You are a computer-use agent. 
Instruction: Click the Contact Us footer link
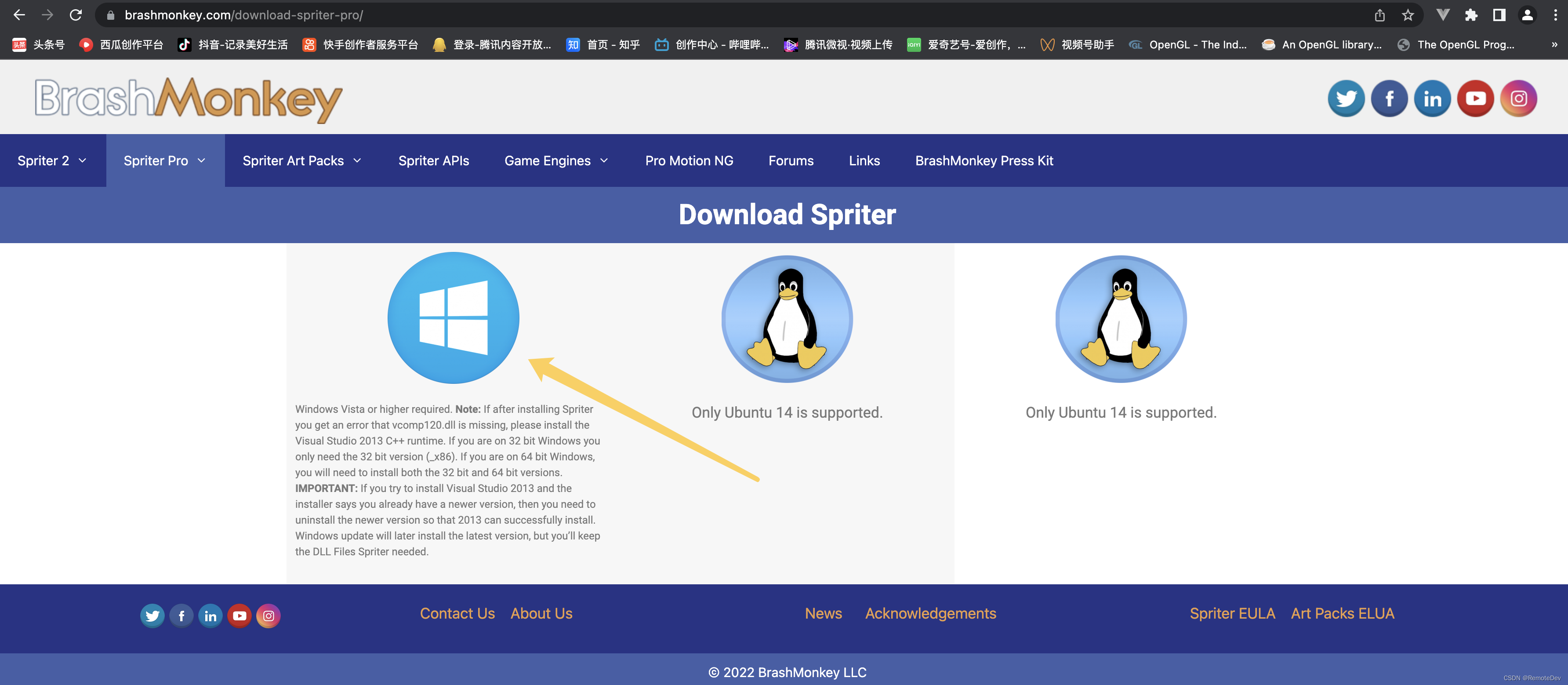pyautogui.click(x=457, y=613)
